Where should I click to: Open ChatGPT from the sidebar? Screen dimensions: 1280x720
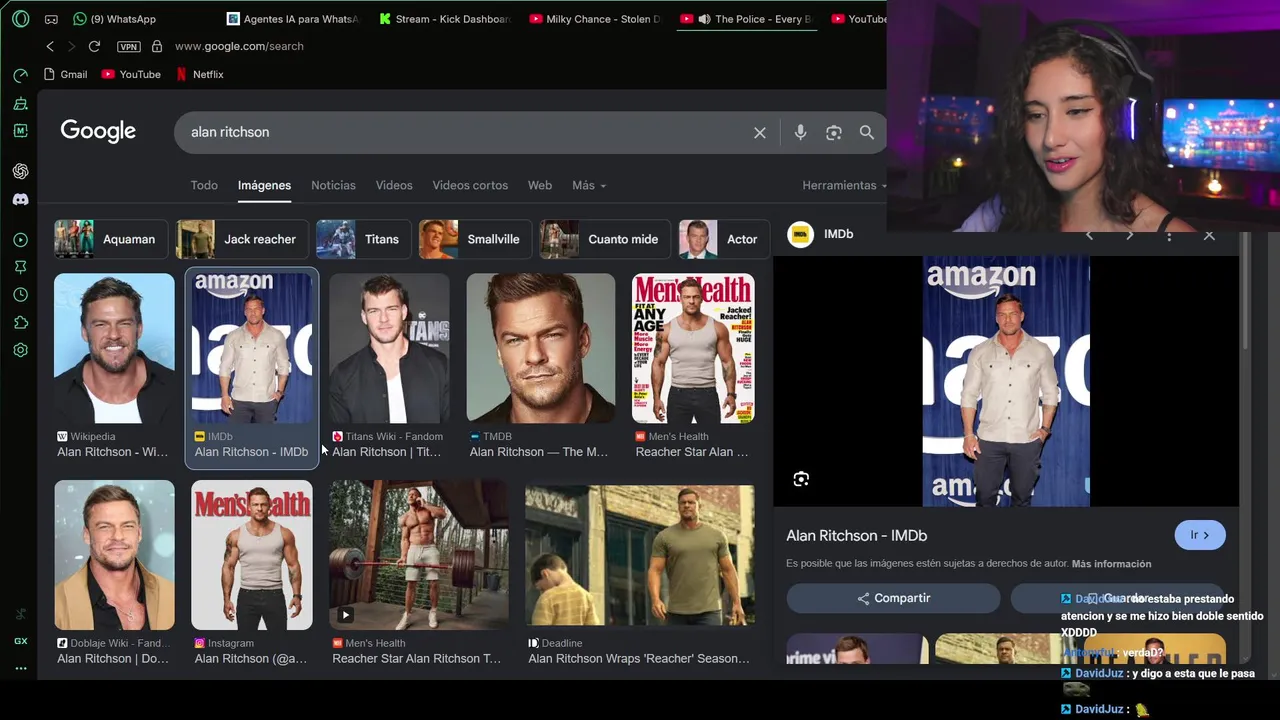click(20, 171)
